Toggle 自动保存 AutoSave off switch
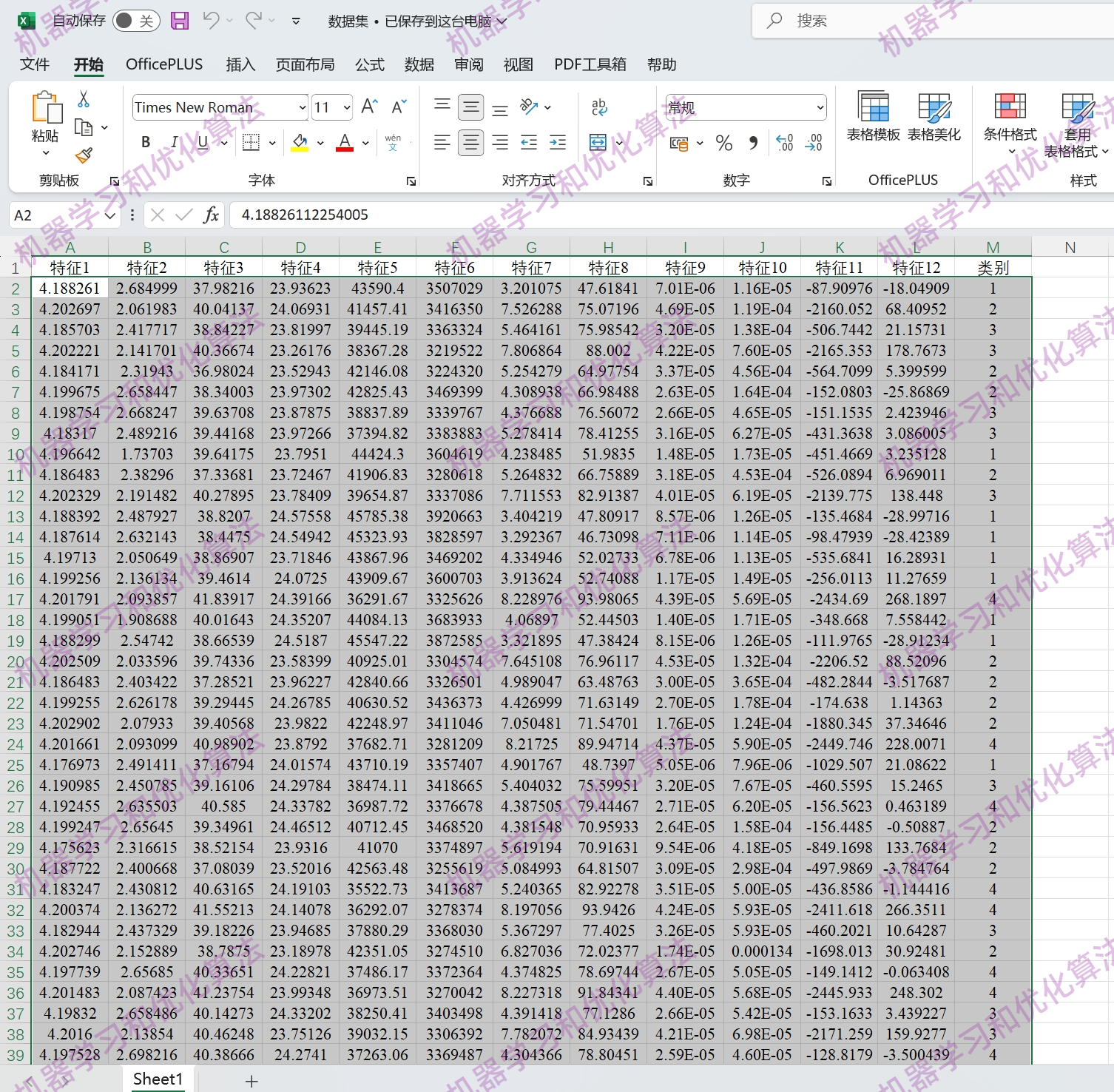 coord(135,21)
